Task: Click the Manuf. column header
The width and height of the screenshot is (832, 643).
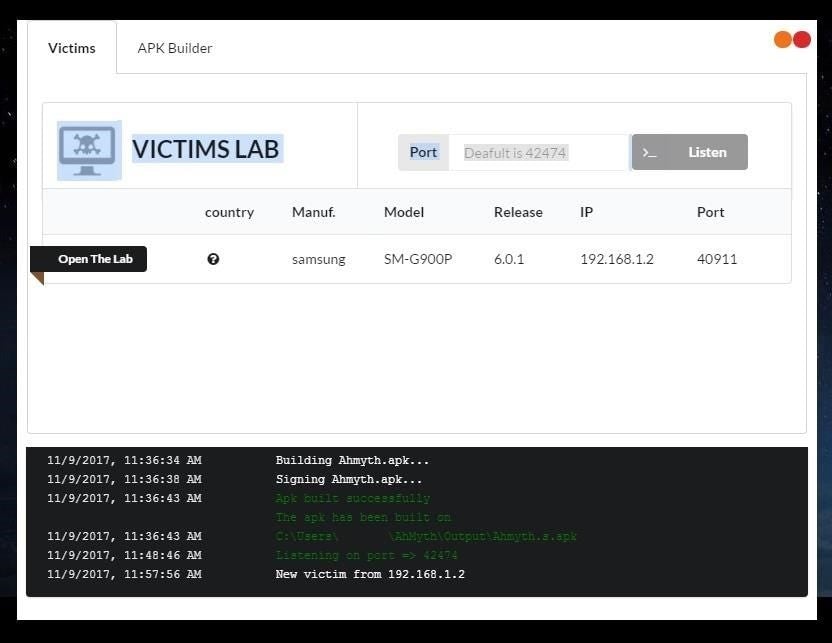Action: [313, 212]
